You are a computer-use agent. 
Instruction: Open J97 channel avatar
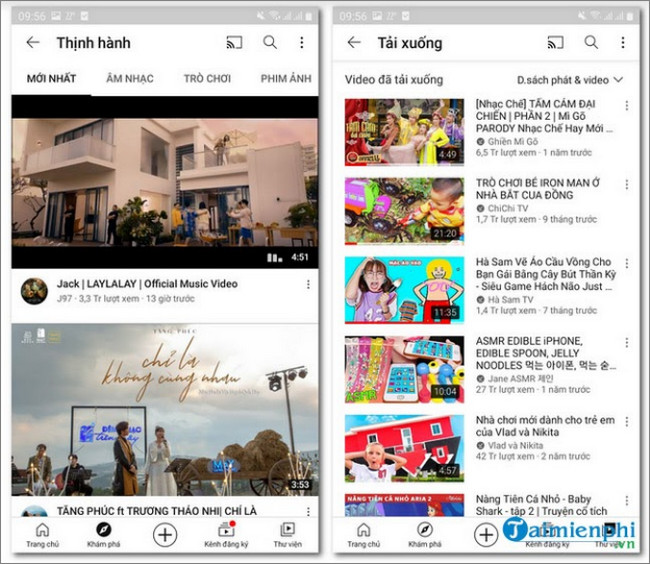[34, 291]
